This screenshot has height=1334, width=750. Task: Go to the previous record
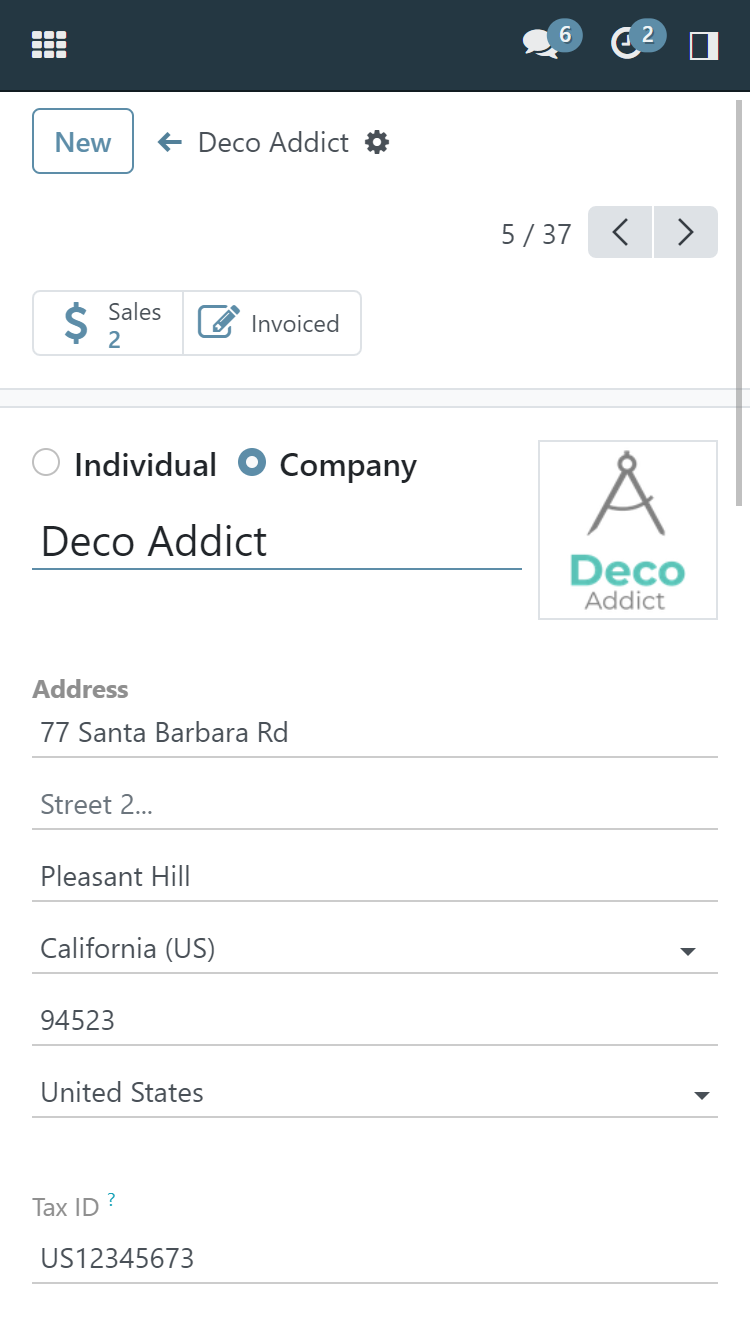tap(620, 232)
